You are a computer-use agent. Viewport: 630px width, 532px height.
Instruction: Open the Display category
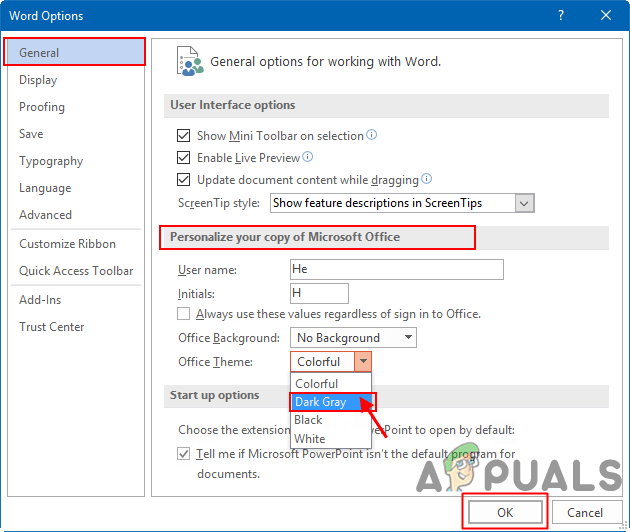pos(75,80)
